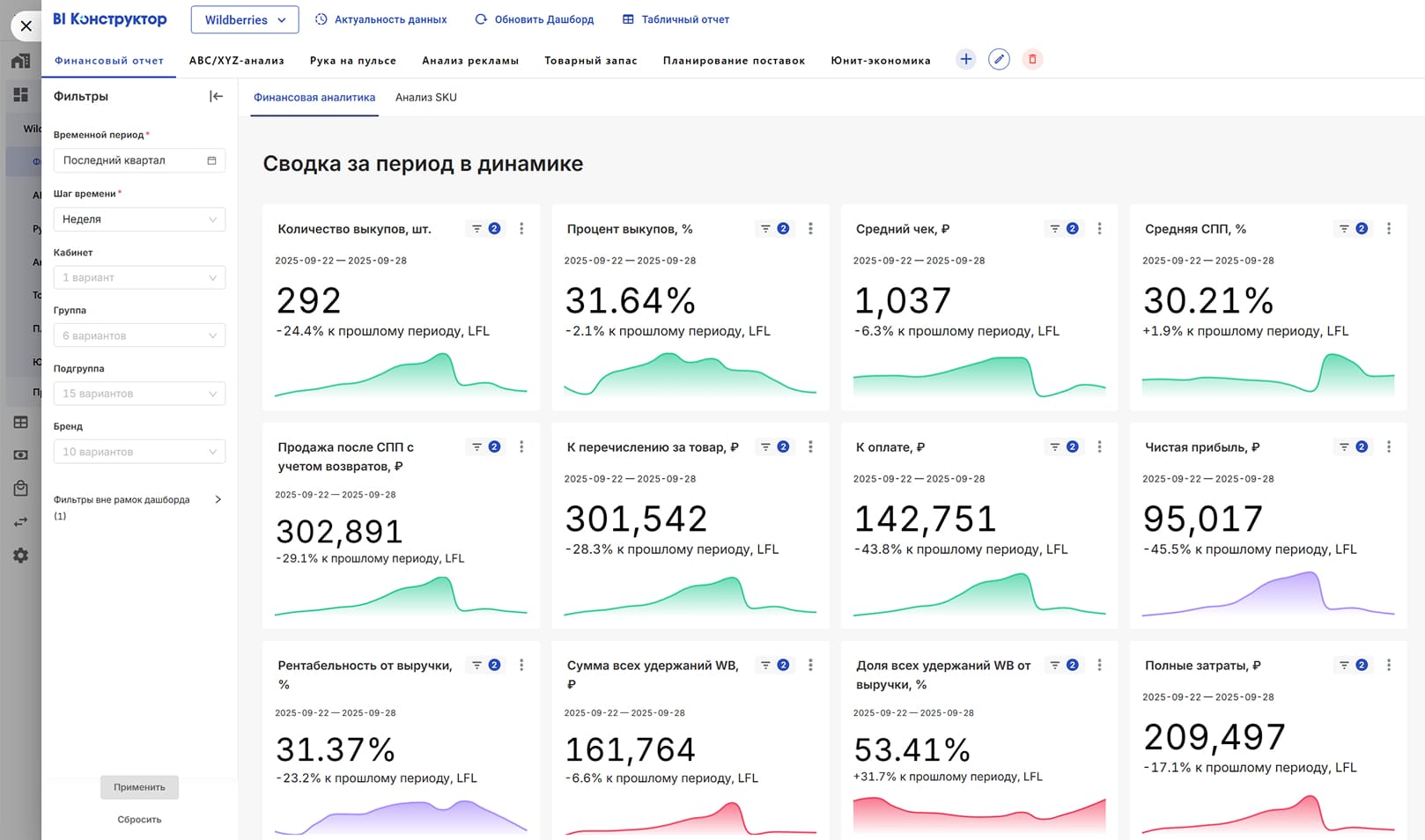This screenshot has height=840, width=1425.
Task: Open three-dot menu on Количество выкупов card
Action: click(521, 229)
